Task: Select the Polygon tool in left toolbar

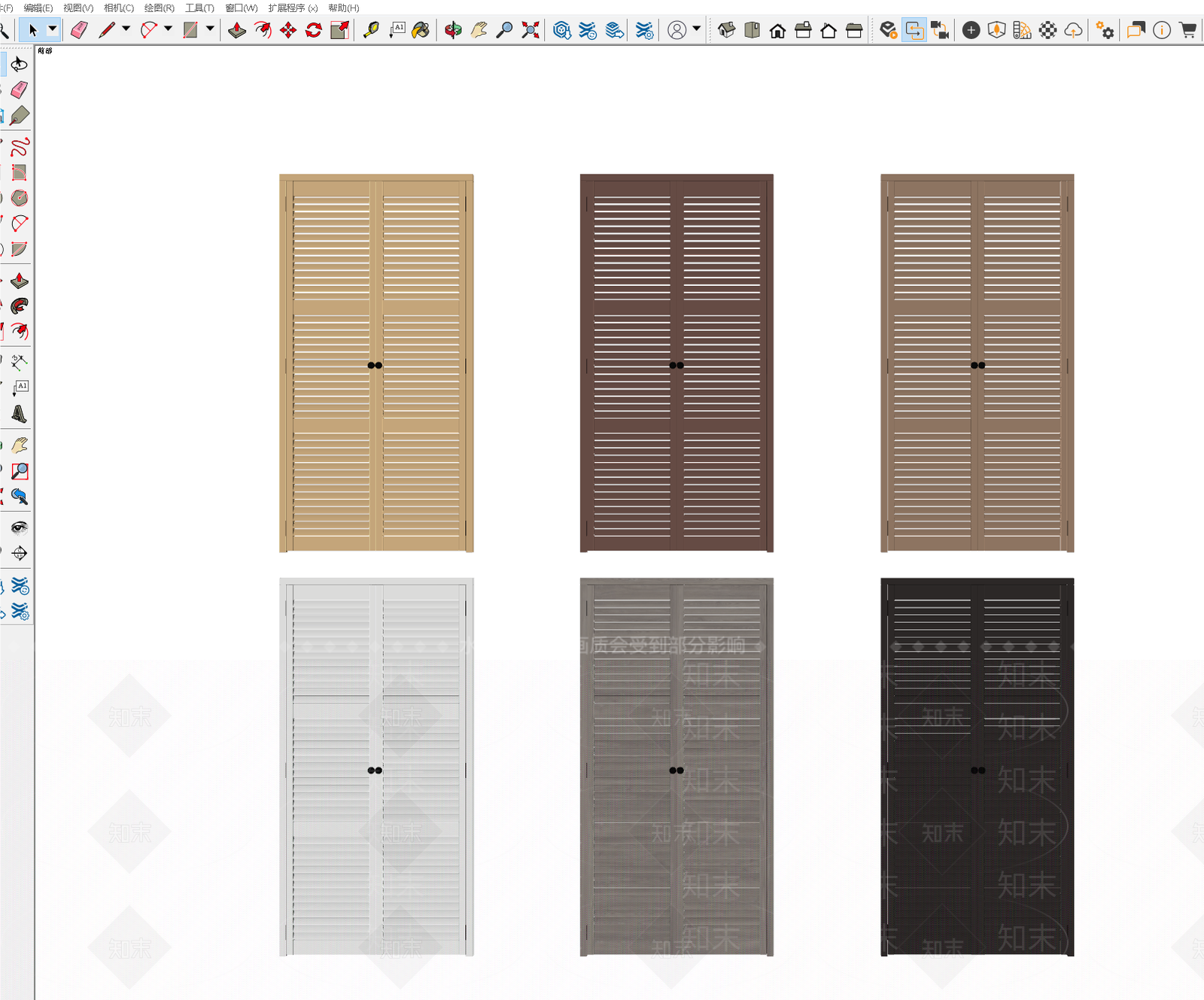Action: [x=20, y=198]
